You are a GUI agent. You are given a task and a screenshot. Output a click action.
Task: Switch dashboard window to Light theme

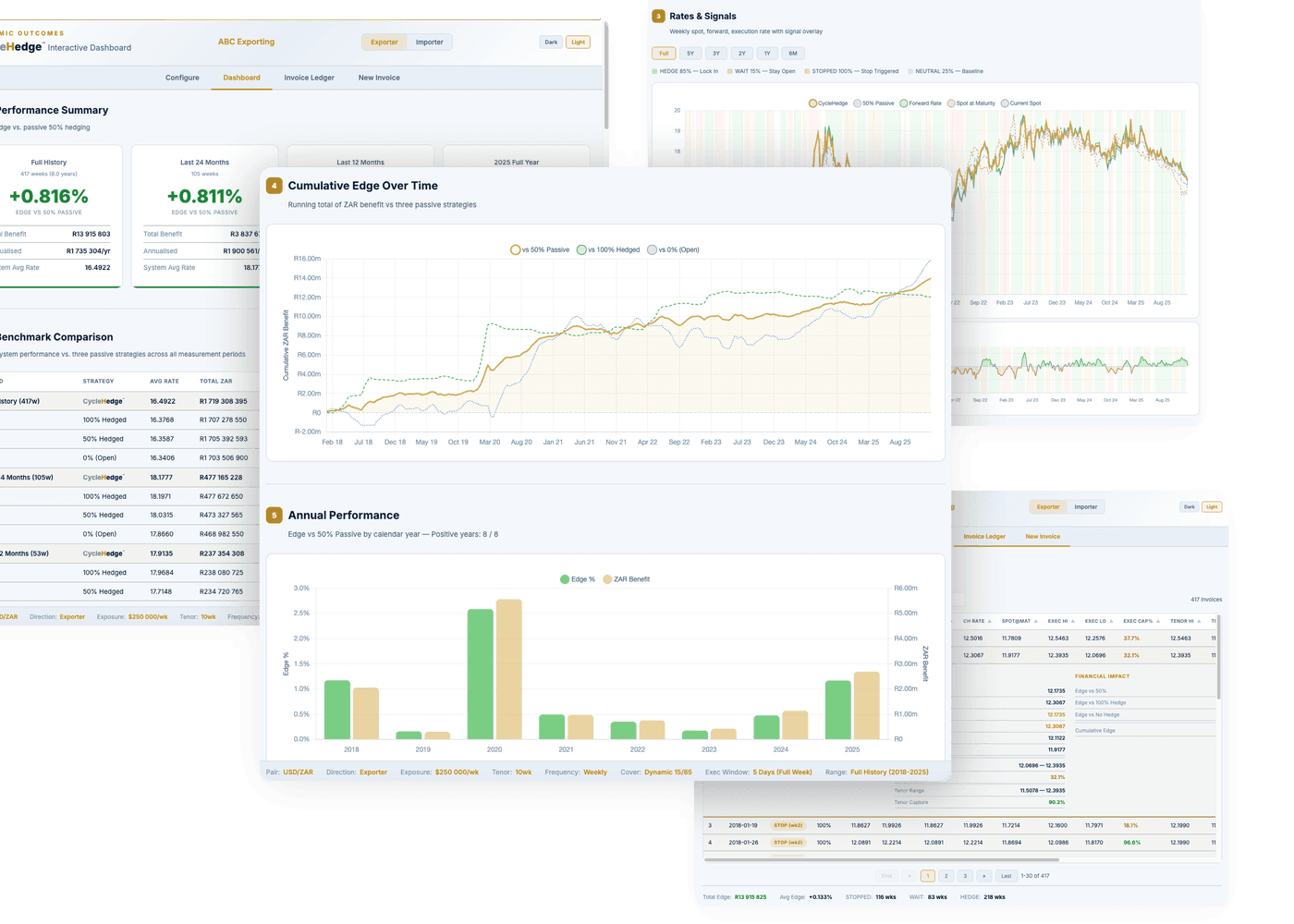pyautogui.click(x=579, y=43)
